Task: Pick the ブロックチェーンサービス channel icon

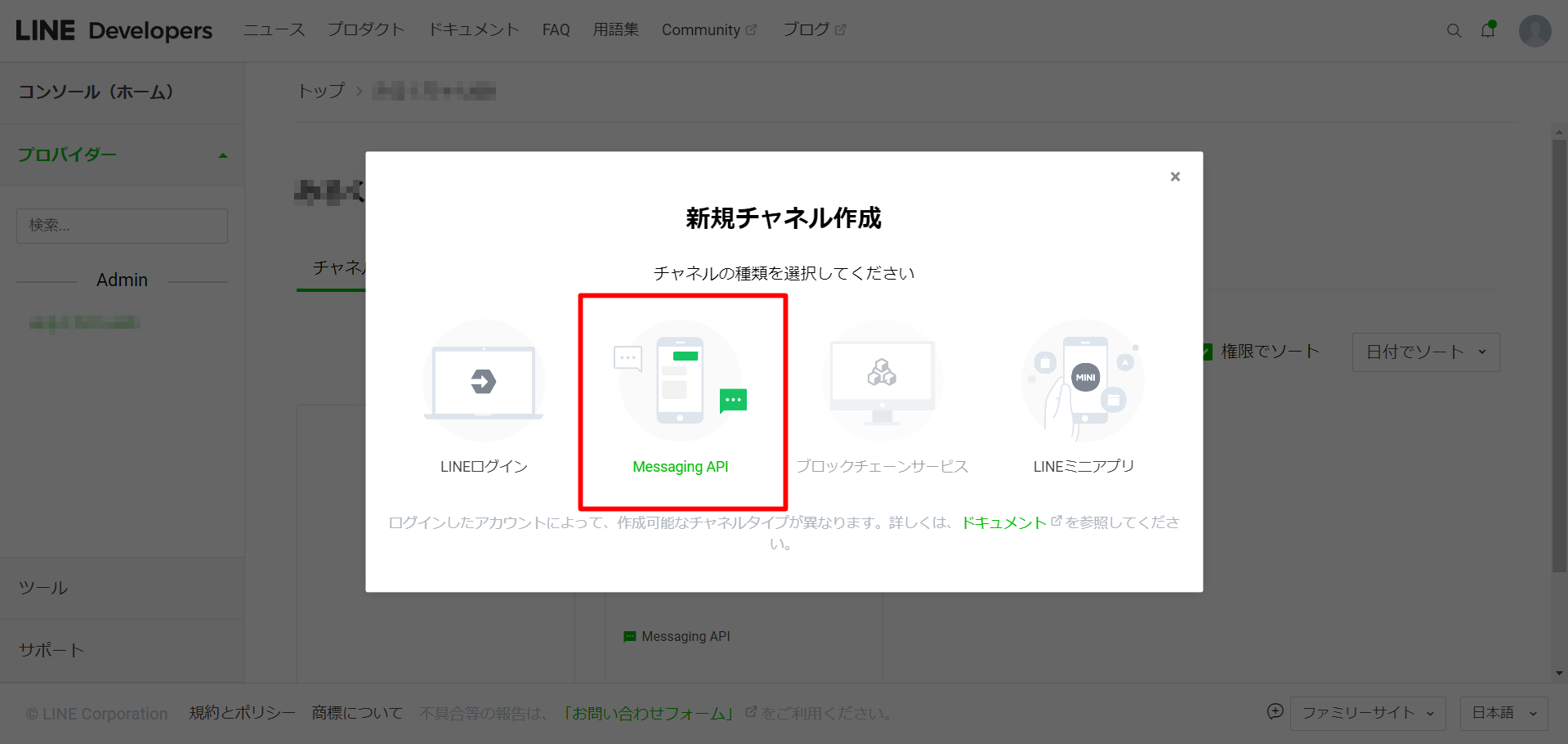Action: click(x=882, y=381)
